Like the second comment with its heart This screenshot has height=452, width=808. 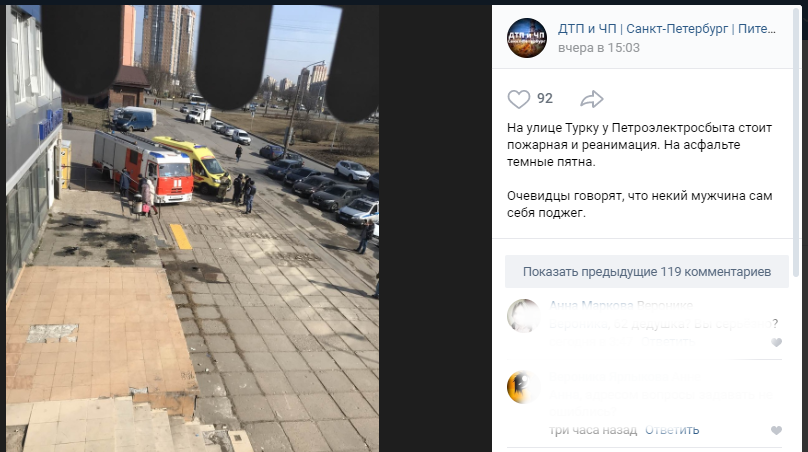tap(776, 430)
